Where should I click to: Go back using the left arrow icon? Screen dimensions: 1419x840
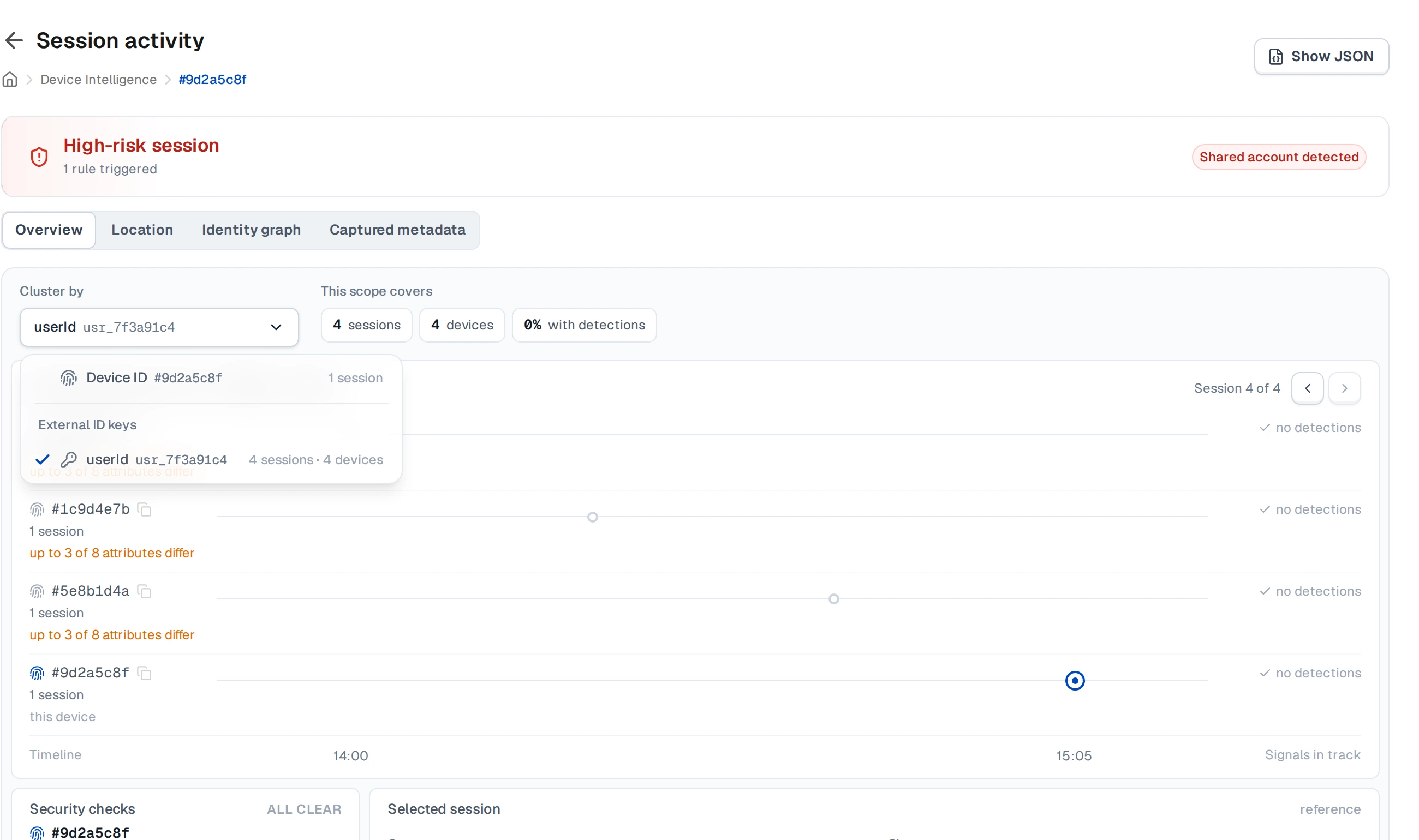pos(14,40)
